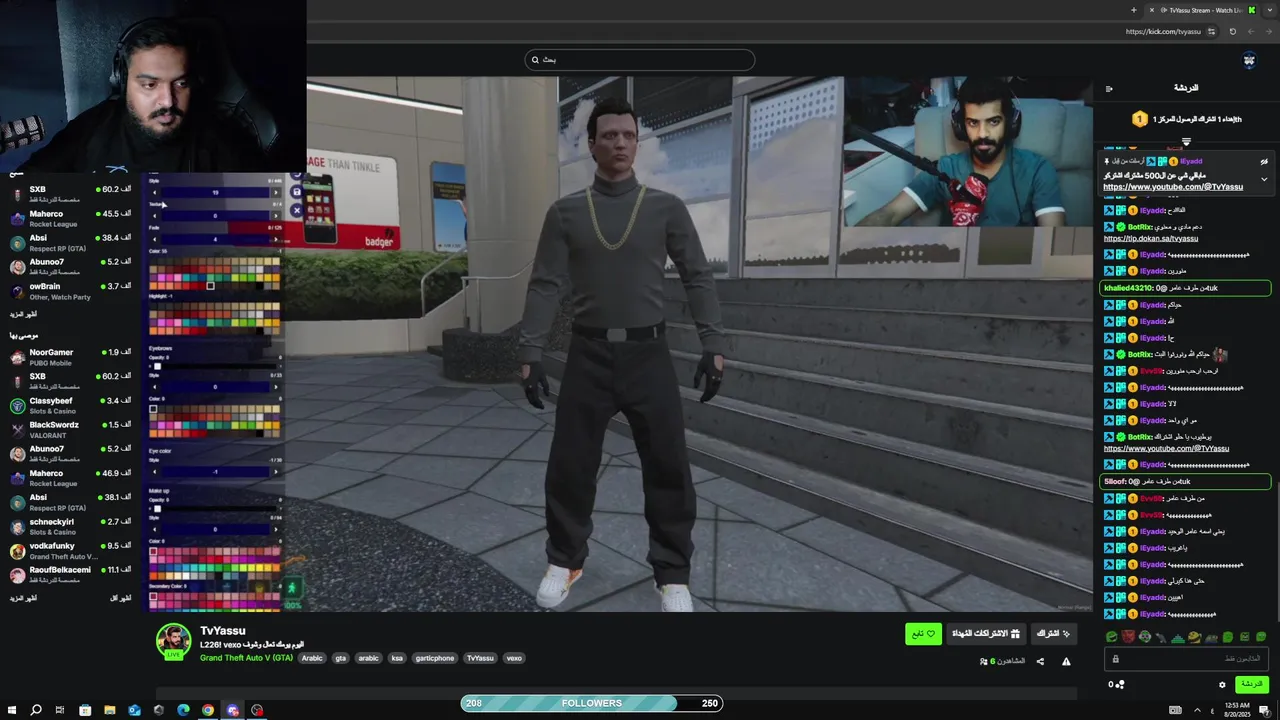Select the ksa tag
1280x720 pixels.
click(x=397, y=658)
